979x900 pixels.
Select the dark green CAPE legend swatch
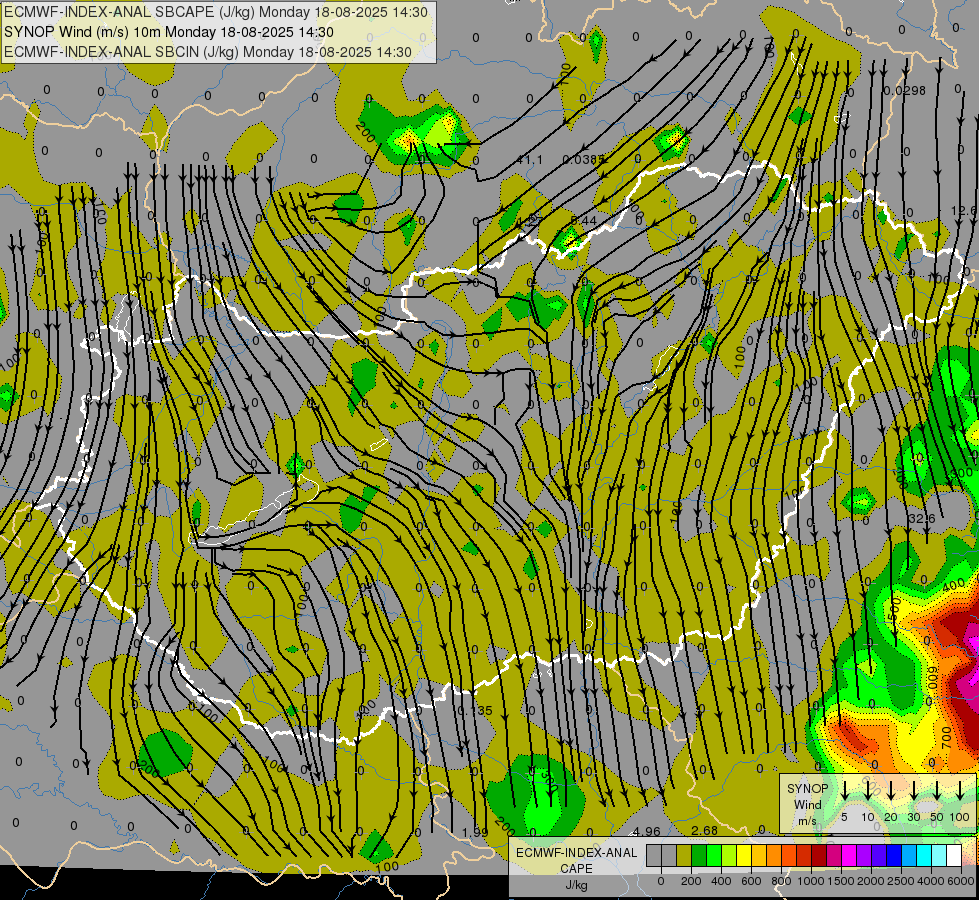point(699,855)
